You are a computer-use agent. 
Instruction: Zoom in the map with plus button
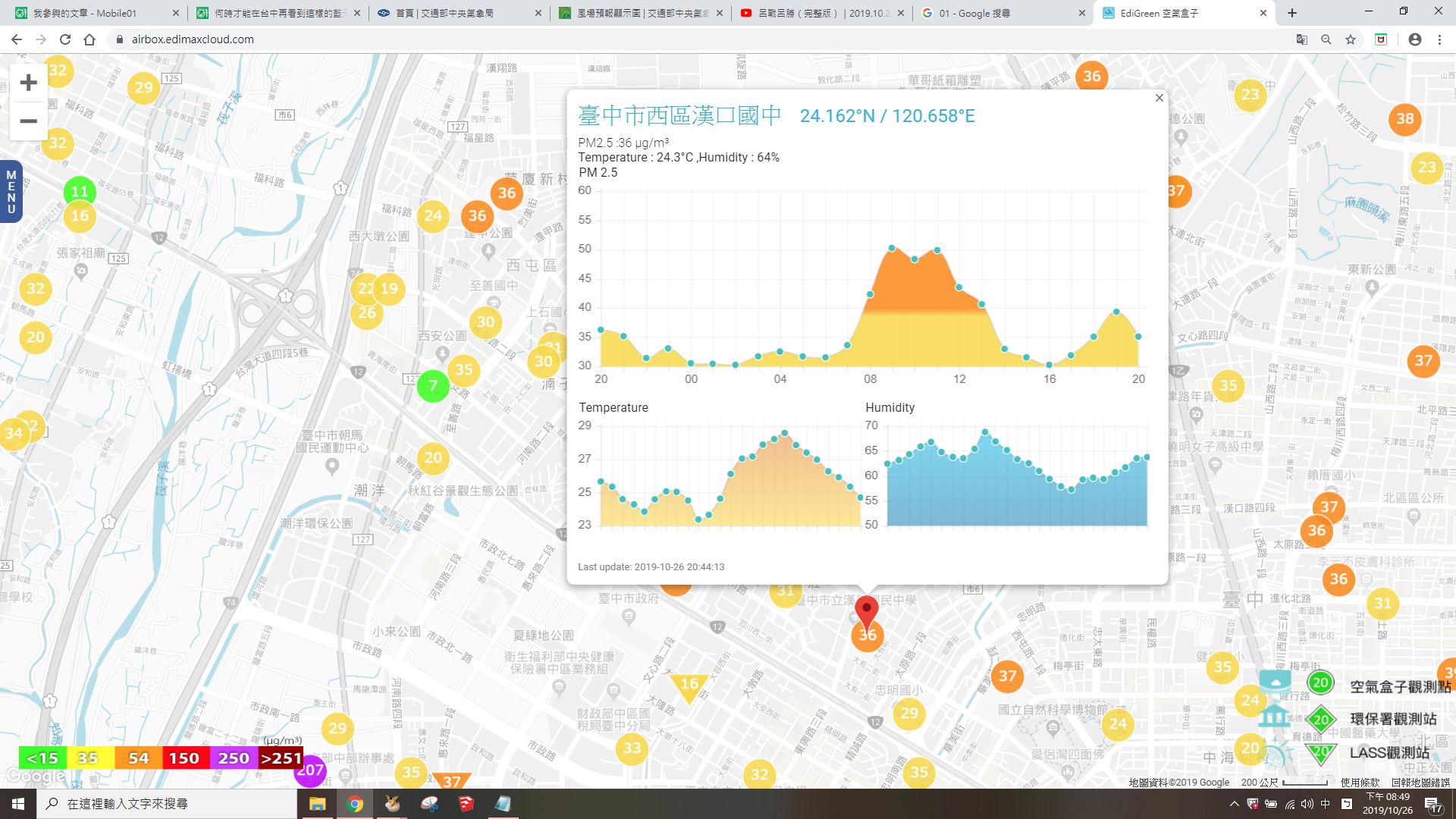[28, 83]
